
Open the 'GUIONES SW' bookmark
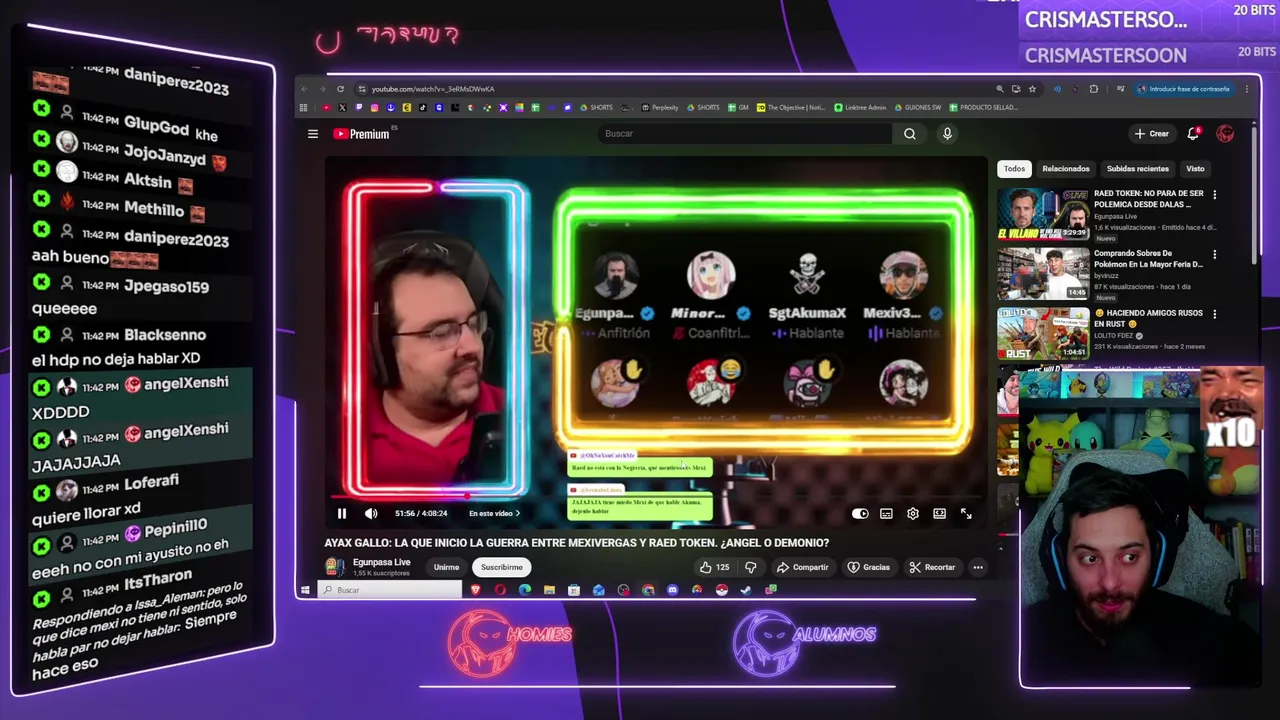tap(918, 108)
